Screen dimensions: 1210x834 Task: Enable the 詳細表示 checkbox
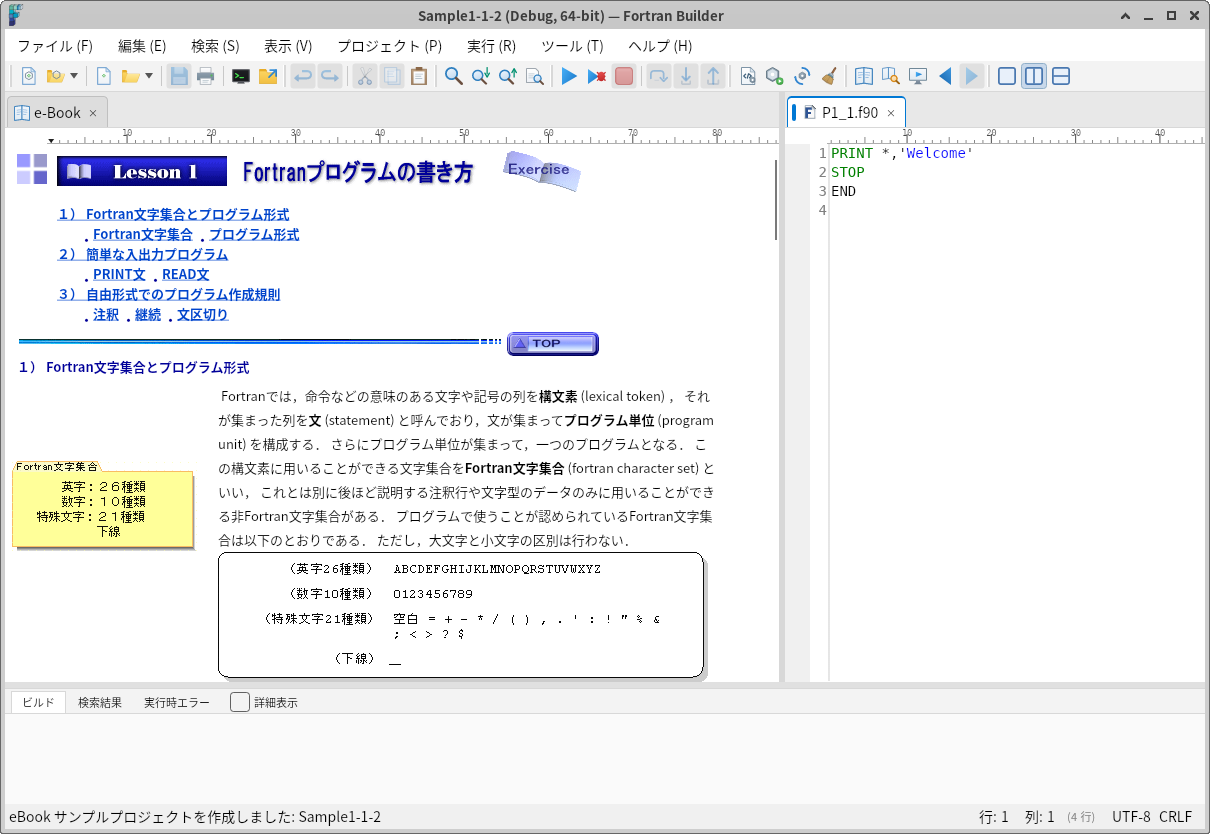pos(240,702)
